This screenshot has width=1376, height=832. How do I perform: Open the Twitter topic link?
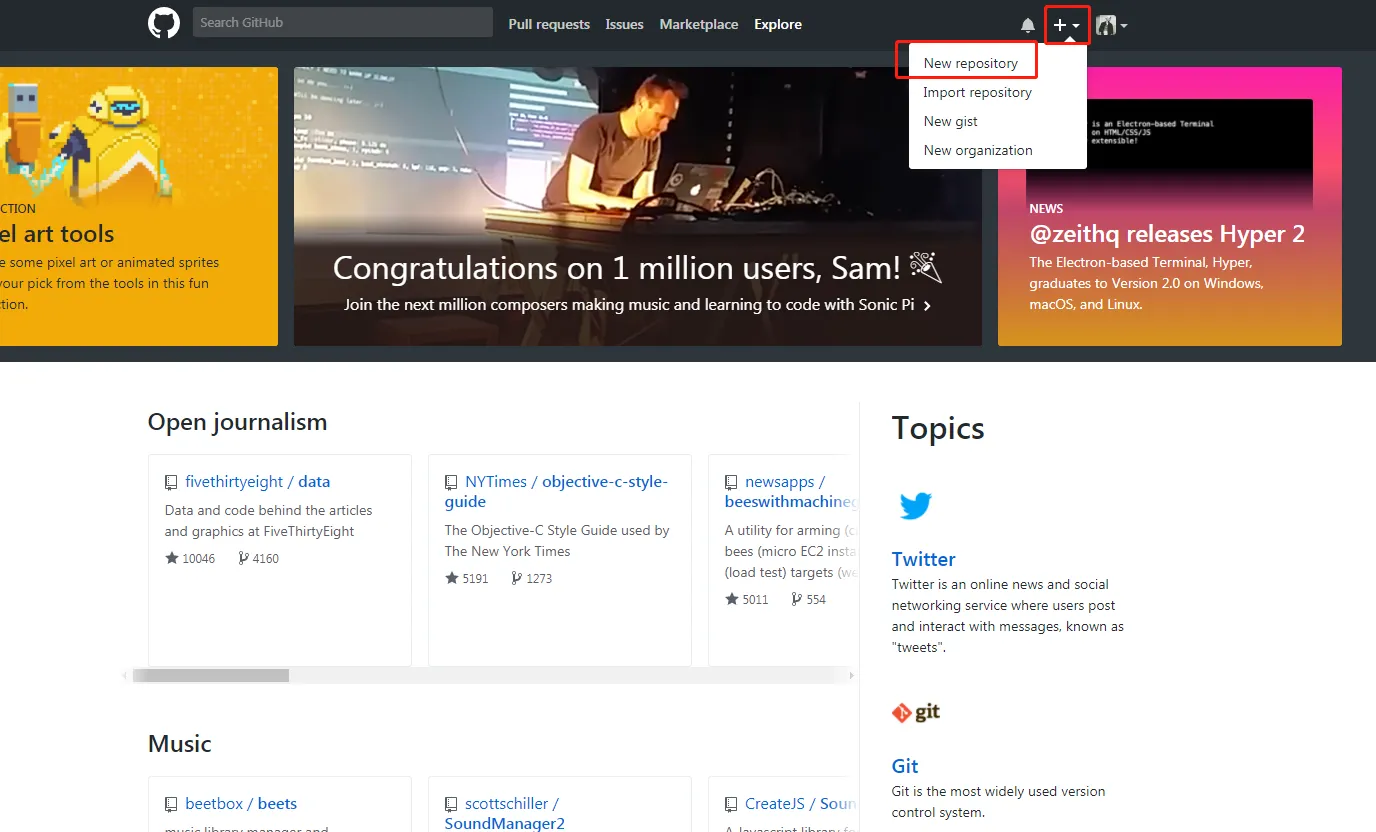(923, 559)
